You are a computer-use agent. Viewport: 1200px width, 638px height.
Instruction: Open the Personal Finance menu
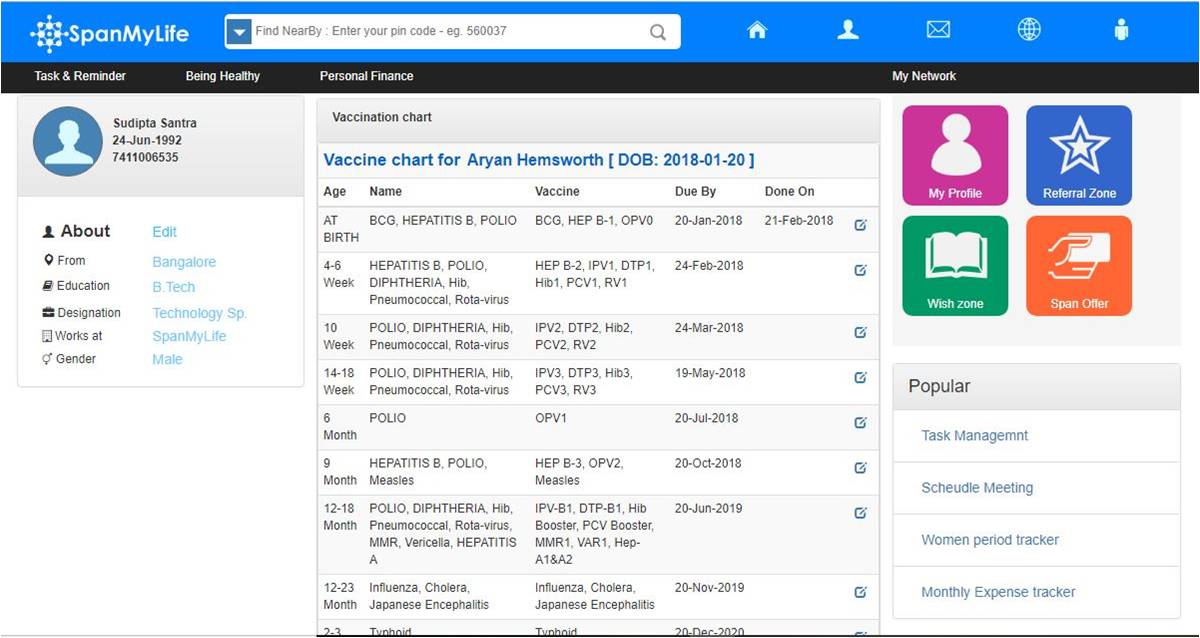point(366,76)
